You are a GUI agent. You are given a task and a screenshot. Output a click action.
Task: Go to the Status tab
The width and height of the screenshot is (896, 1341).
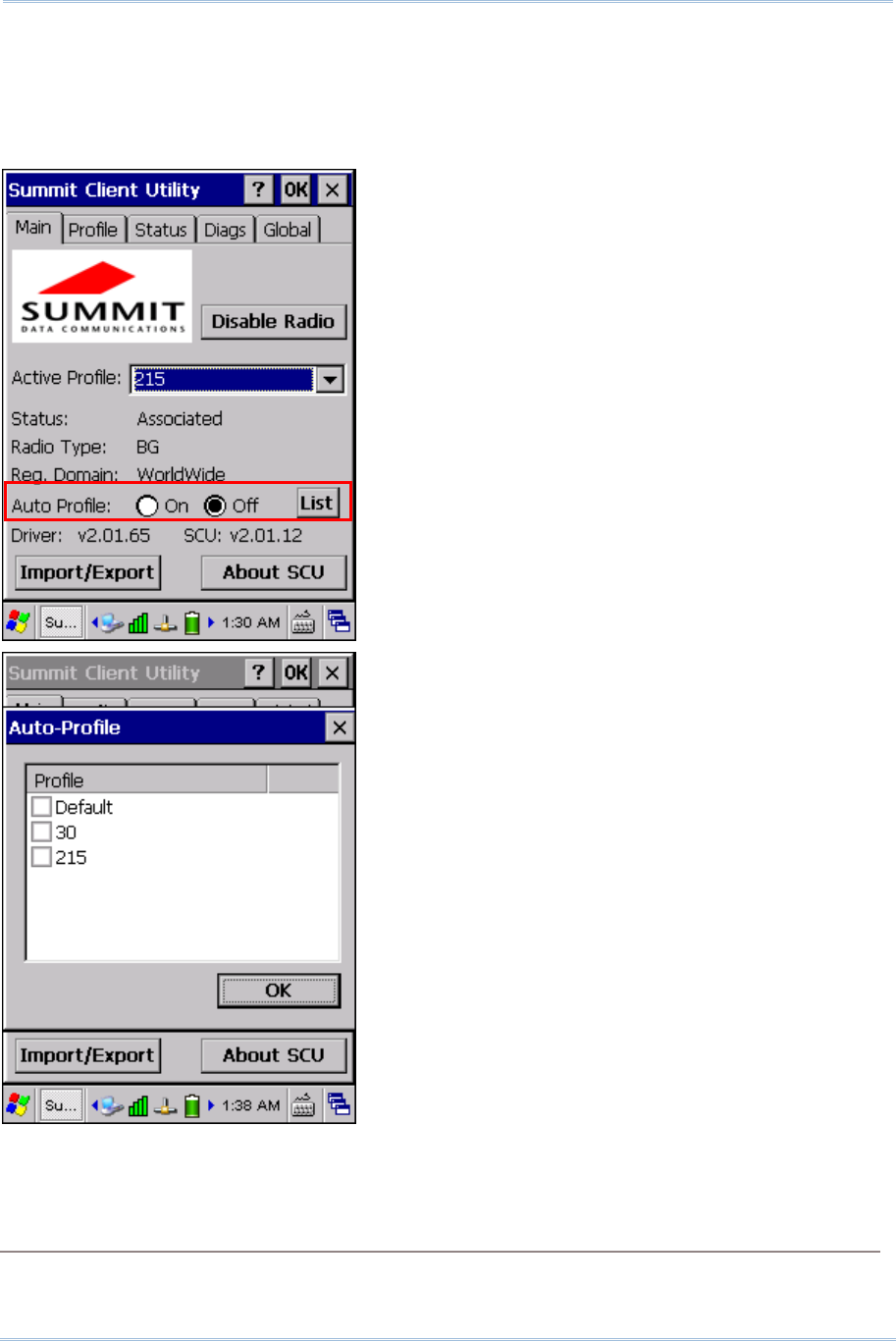[161, 230]
